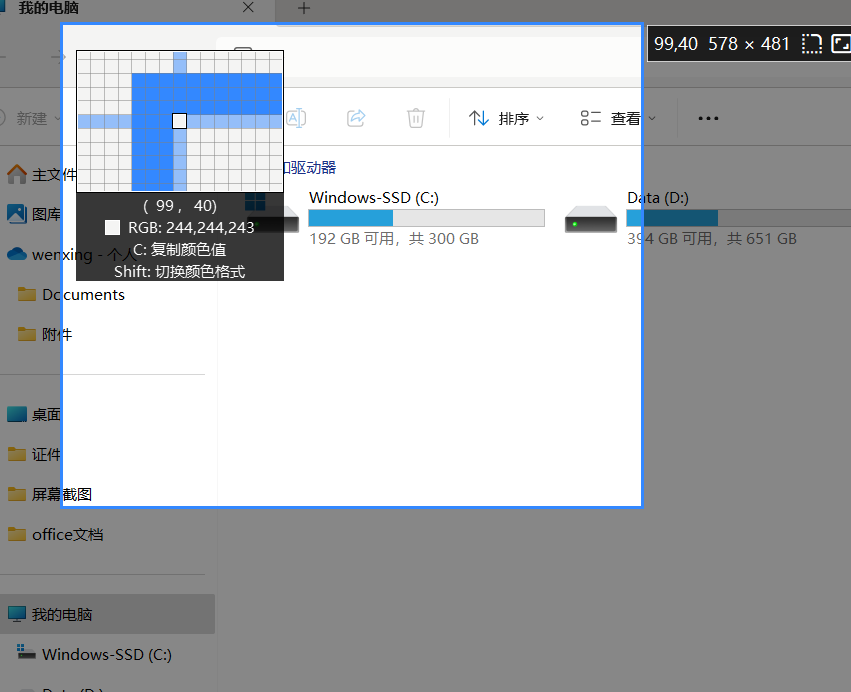
Task: Click the '192 GB 可用，共 300 GB' text
Action: [x=394, y=238]
